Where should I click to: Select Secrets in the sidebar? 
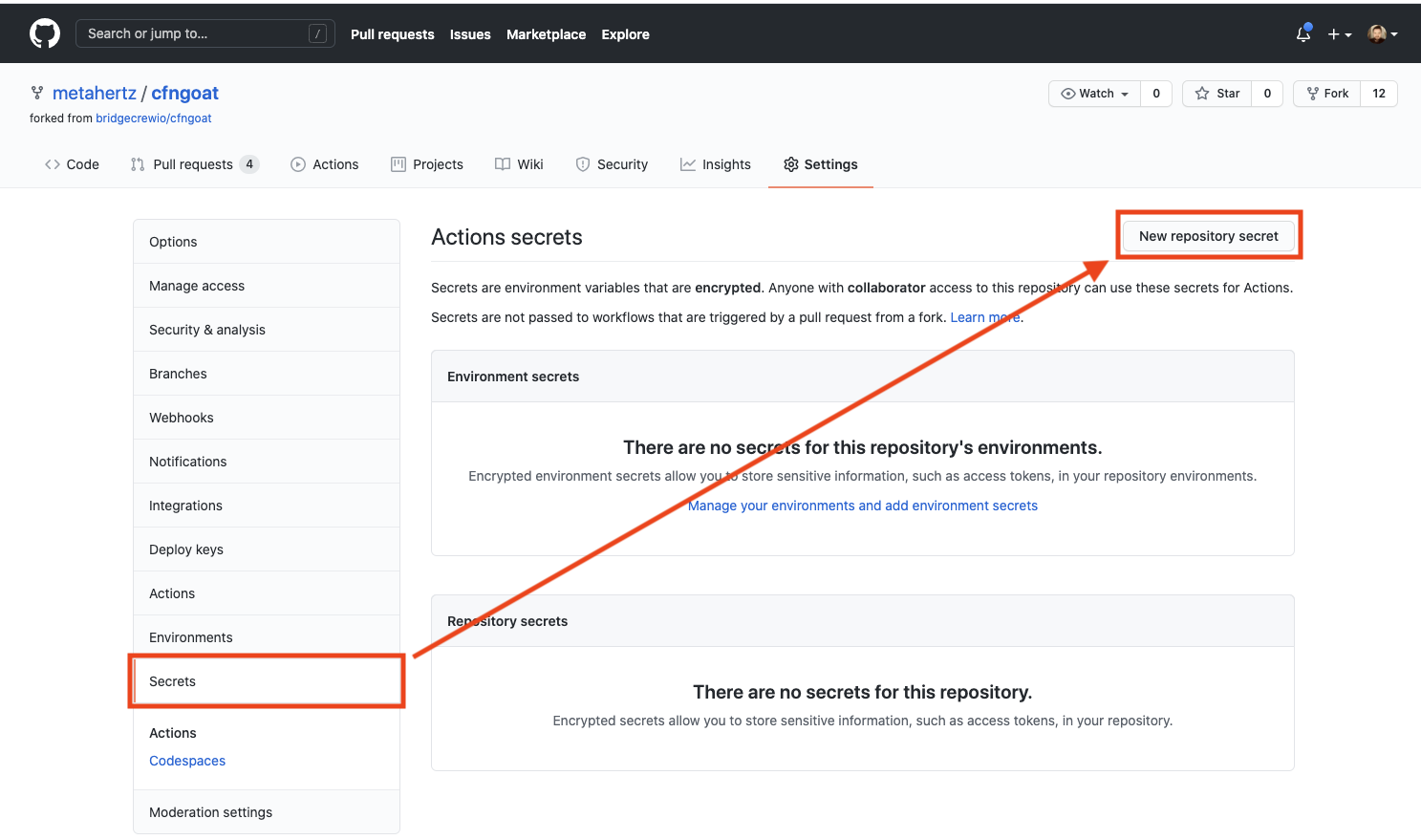(267, 681)
